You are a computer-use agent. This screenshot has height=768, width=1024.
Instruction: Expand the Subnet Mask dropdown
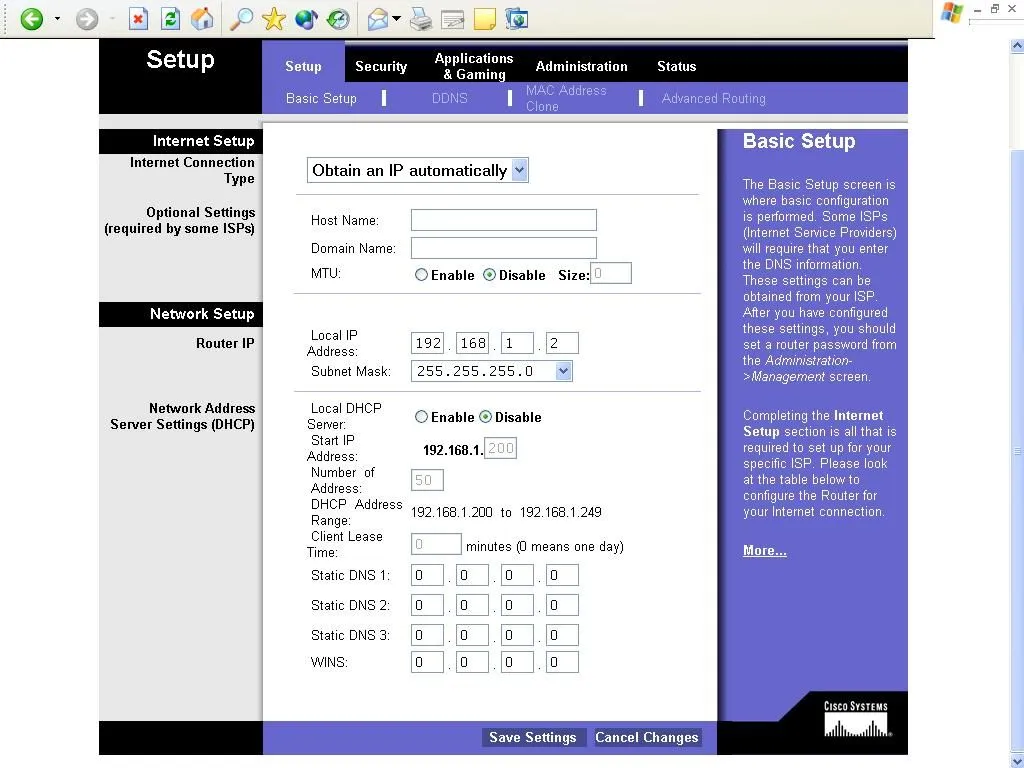[x=563, y=371]
